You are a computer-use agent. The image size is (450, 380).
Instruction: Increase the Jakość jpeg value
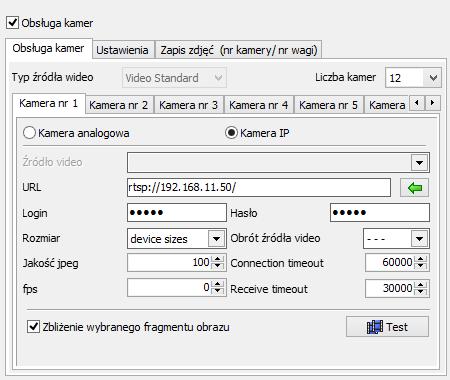pos(218,259)
